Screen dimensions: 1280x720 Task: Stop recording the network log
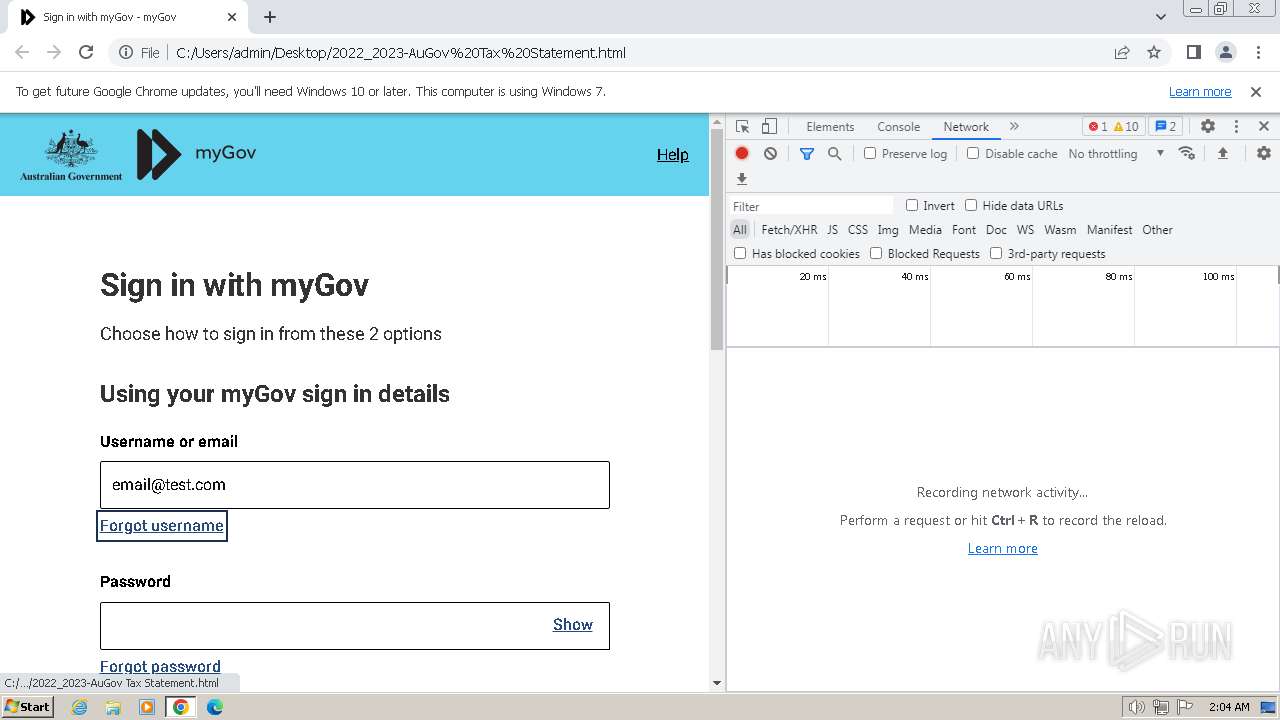coord(742,153)
